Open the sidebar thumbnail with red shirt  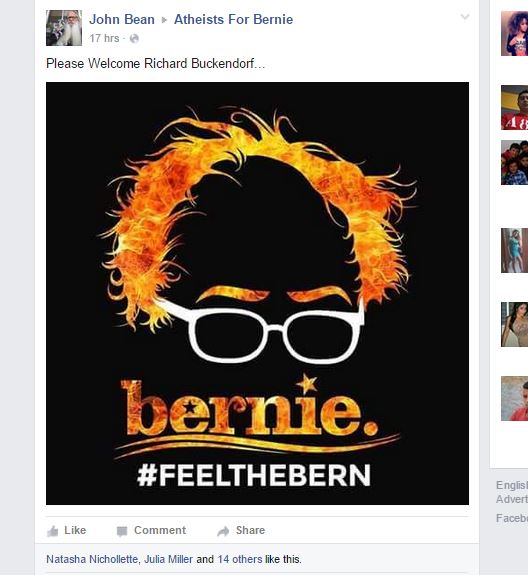coord(514,107)
